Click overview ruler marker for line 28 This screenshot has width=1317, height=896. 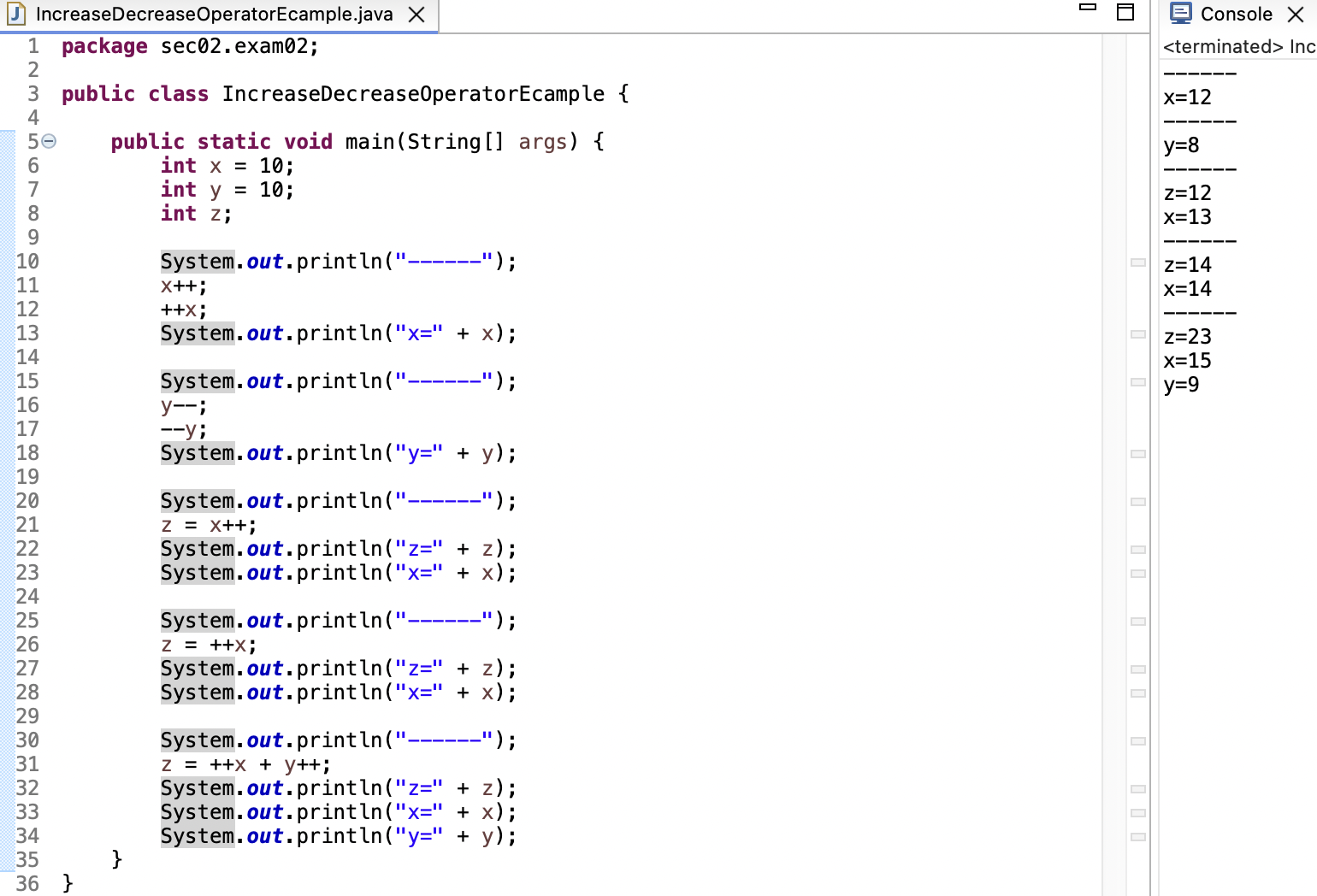point(1138,693)
